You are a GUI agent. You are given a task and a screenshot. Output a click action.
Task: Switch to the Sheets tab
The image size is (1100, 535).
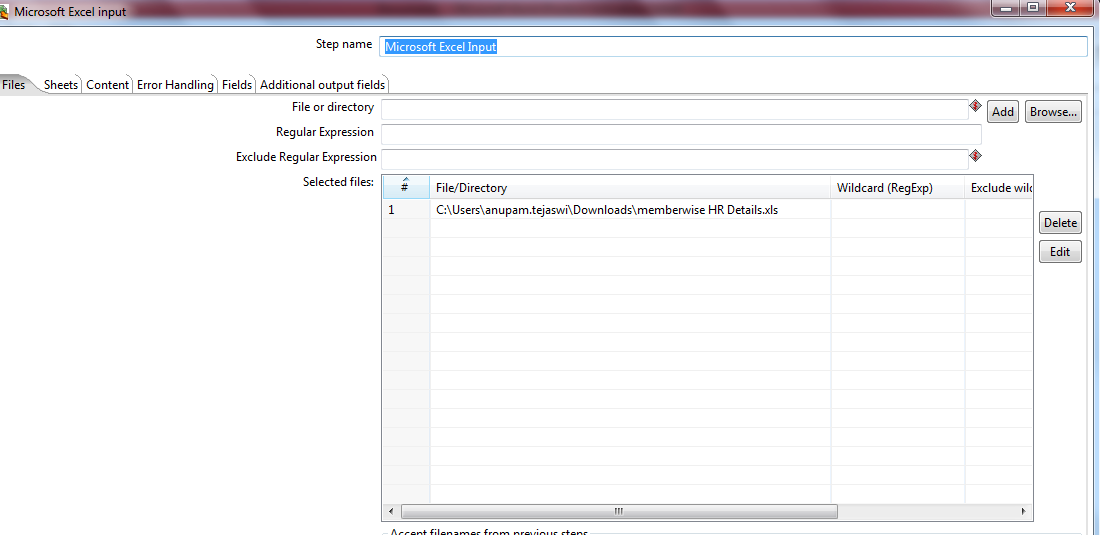[61, 85]
